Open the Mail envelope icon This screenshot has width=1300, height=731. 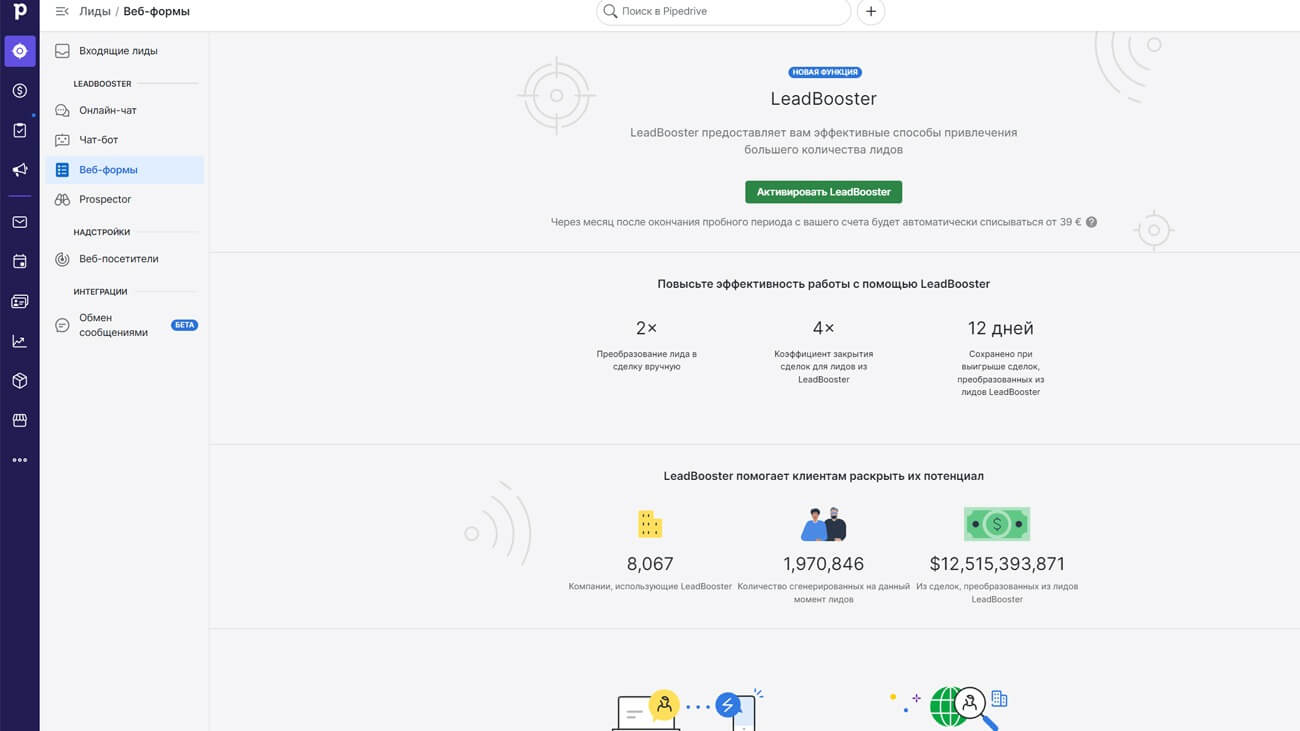(x=19, y=222)
